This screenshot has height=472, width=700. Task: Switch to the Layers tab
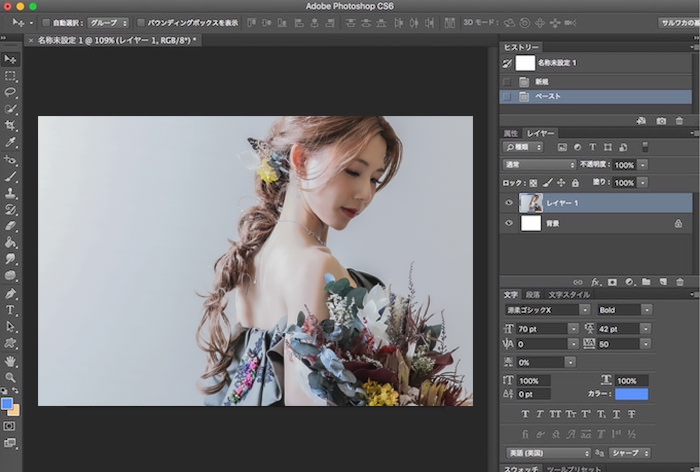click(540, 133)
